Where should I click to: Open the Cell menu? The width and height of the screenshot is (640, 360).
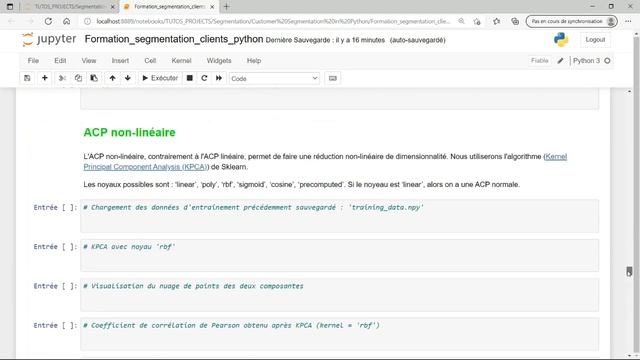pyautogui.click(x=150, y=60)
